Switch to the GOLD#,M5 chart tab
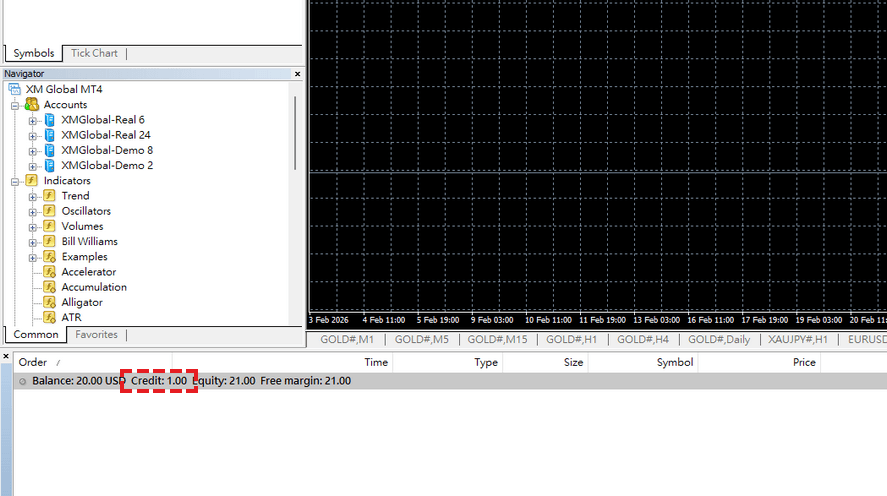 (421, 339)
